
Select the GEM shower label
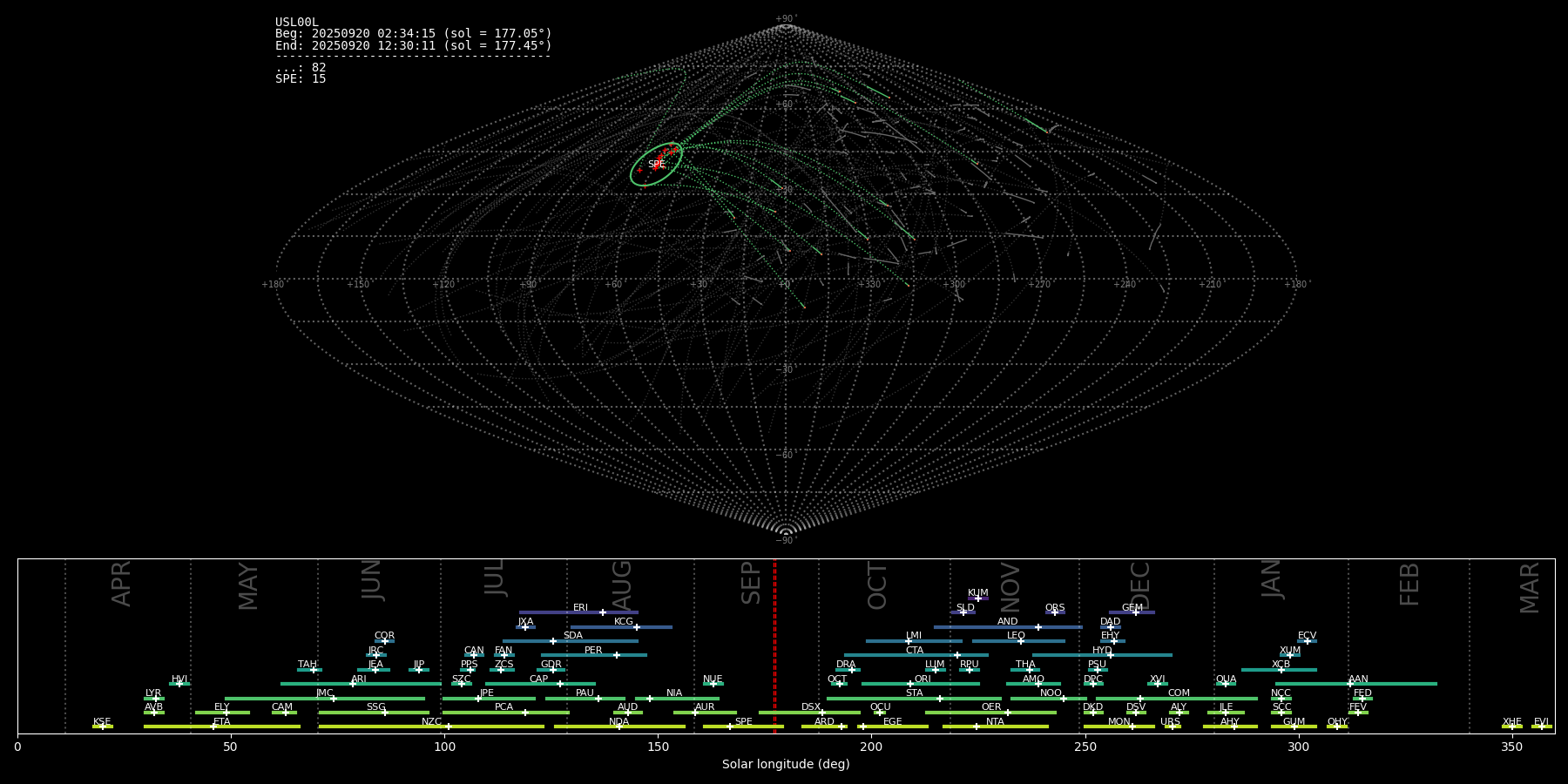[x=1132, y=608]
